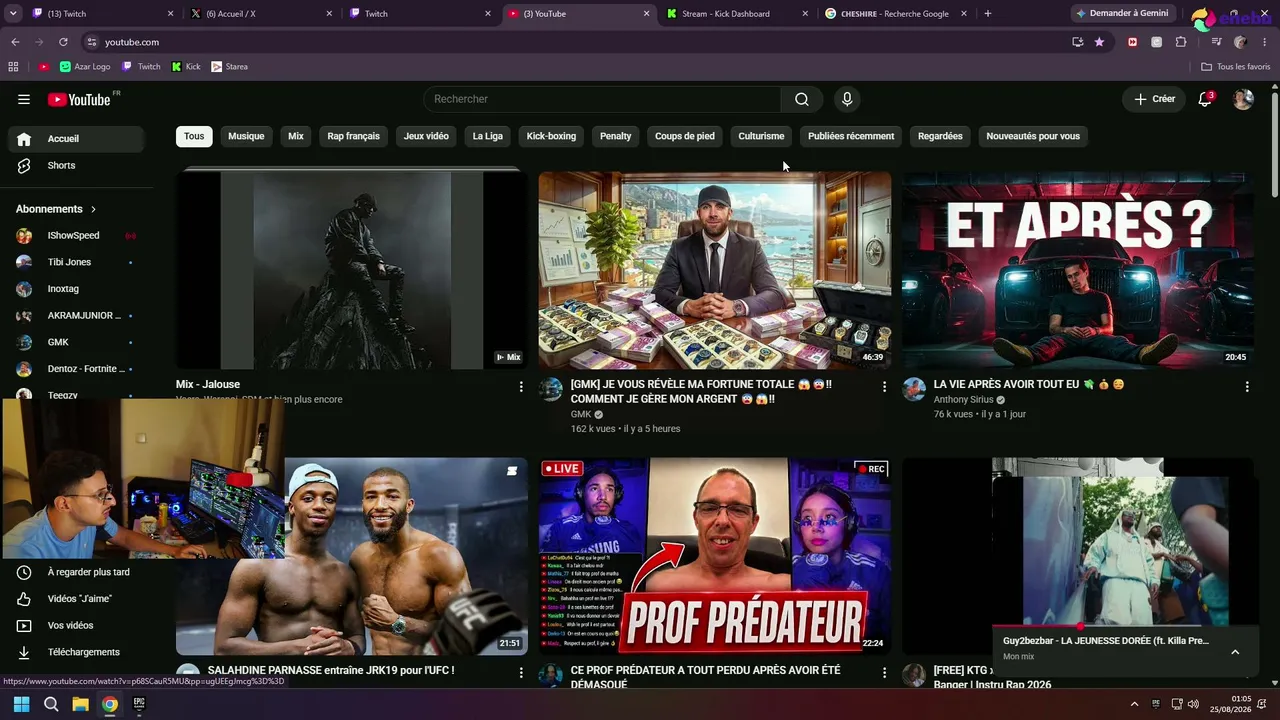
Task: Open GMK channel avatar beside video title
Action: point(551,389)
